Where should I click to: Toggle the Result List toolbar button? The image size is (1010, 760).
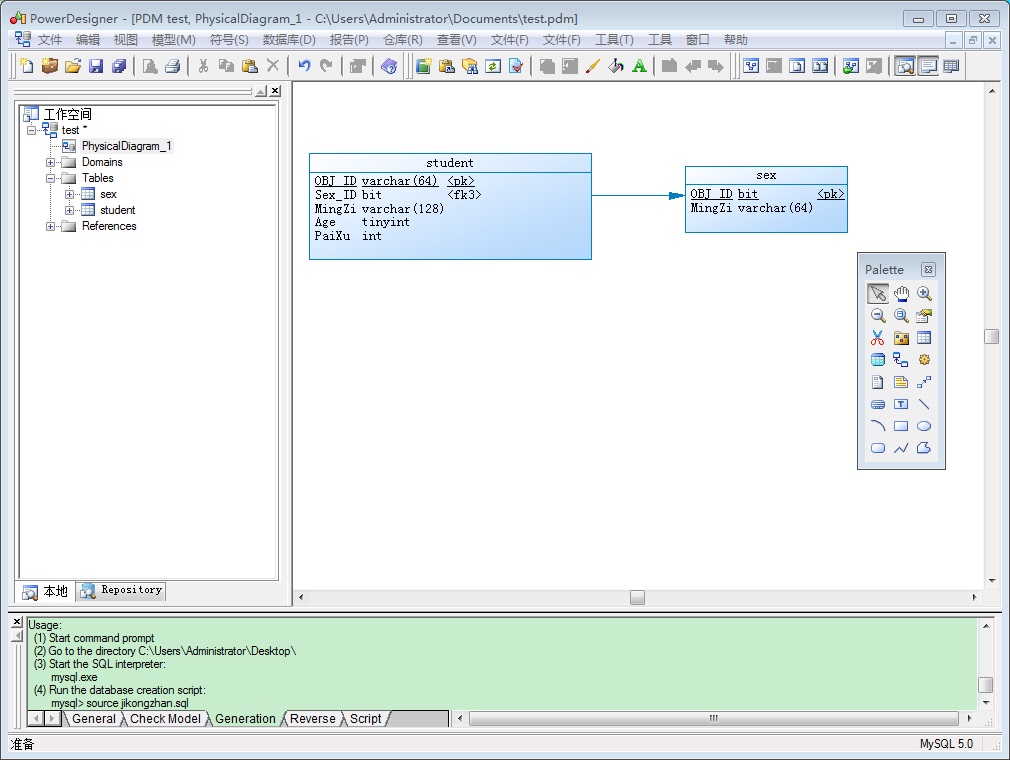(951, 66)
